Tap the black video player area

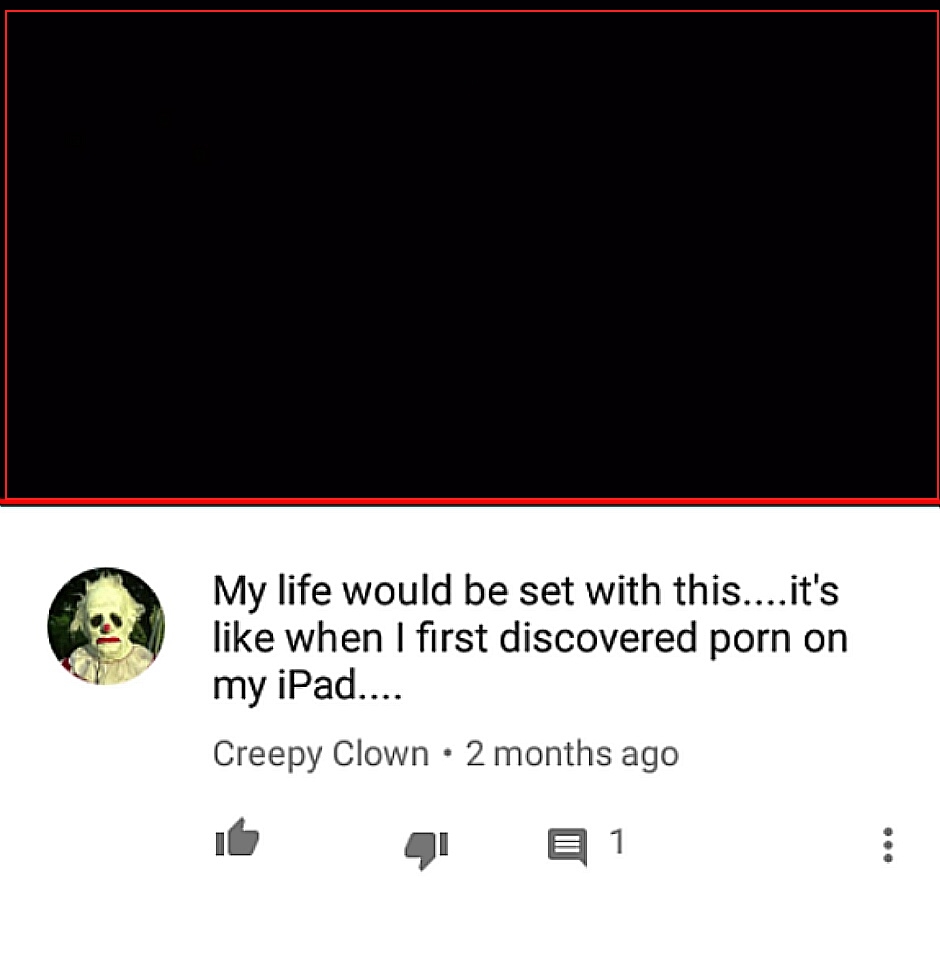click(x=470, y=254)
